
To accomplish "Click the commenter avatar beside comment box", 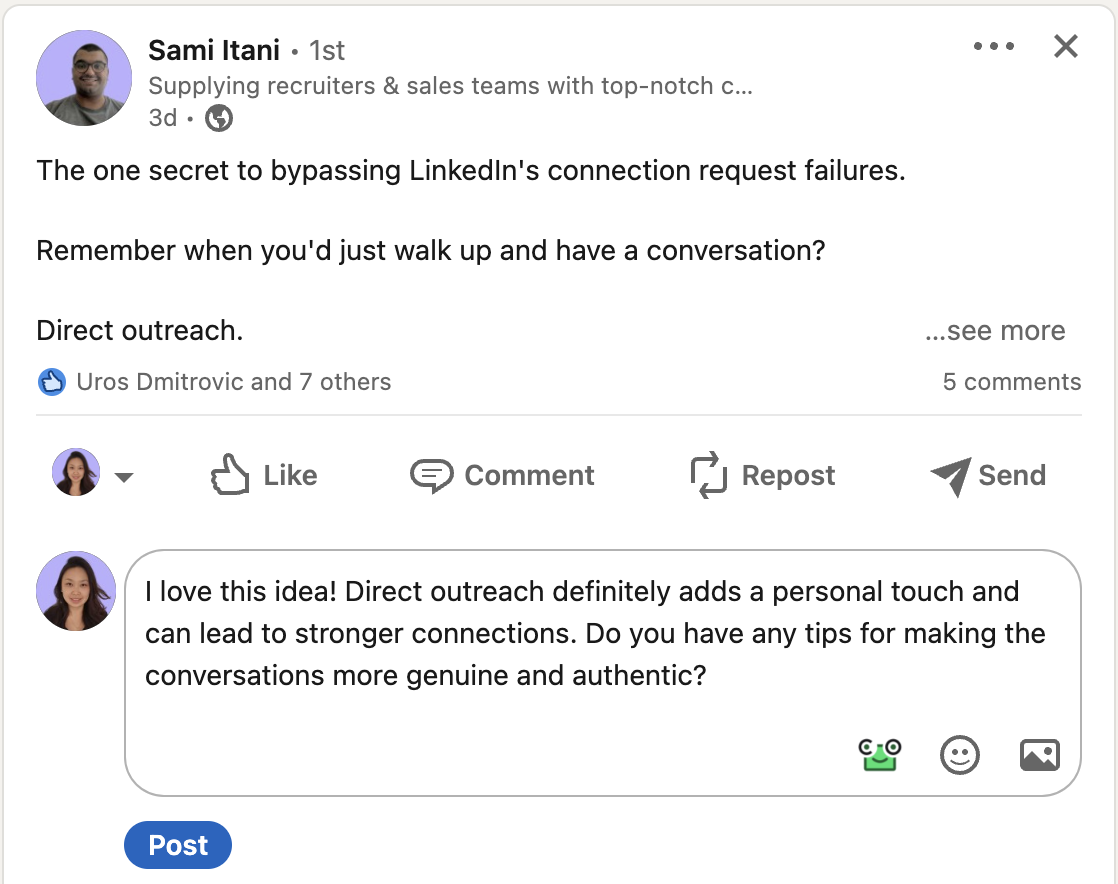I will tap(76, 591).
